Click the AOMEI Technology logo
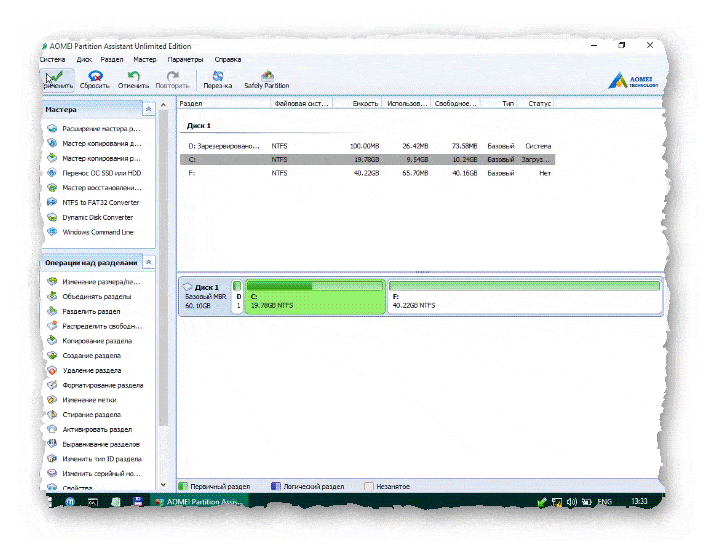Image resolution: width=704 pixels, height=544 pixels. tap(633, 80)
